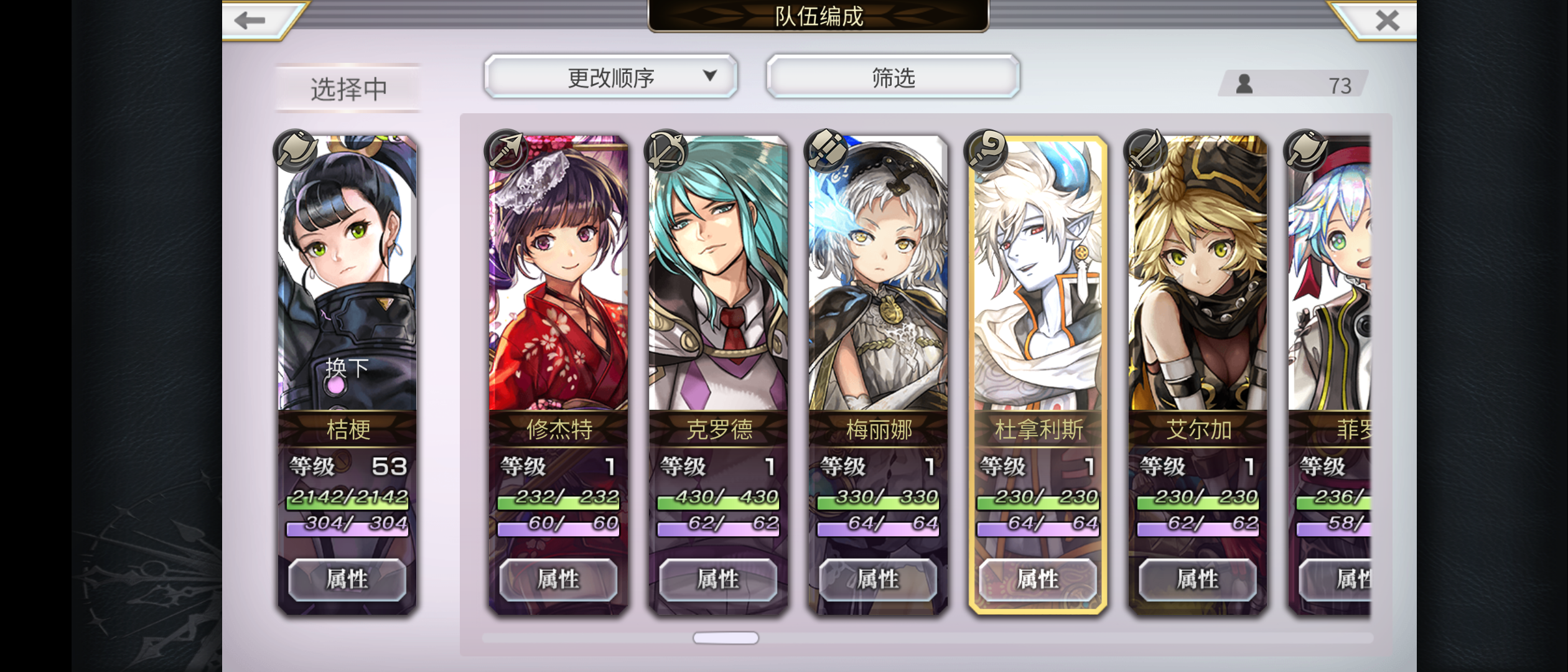Open the 更改顺序 sort dropdown
The height and width of the screenshot is (672, 1568).
click(x=611, y=77)
